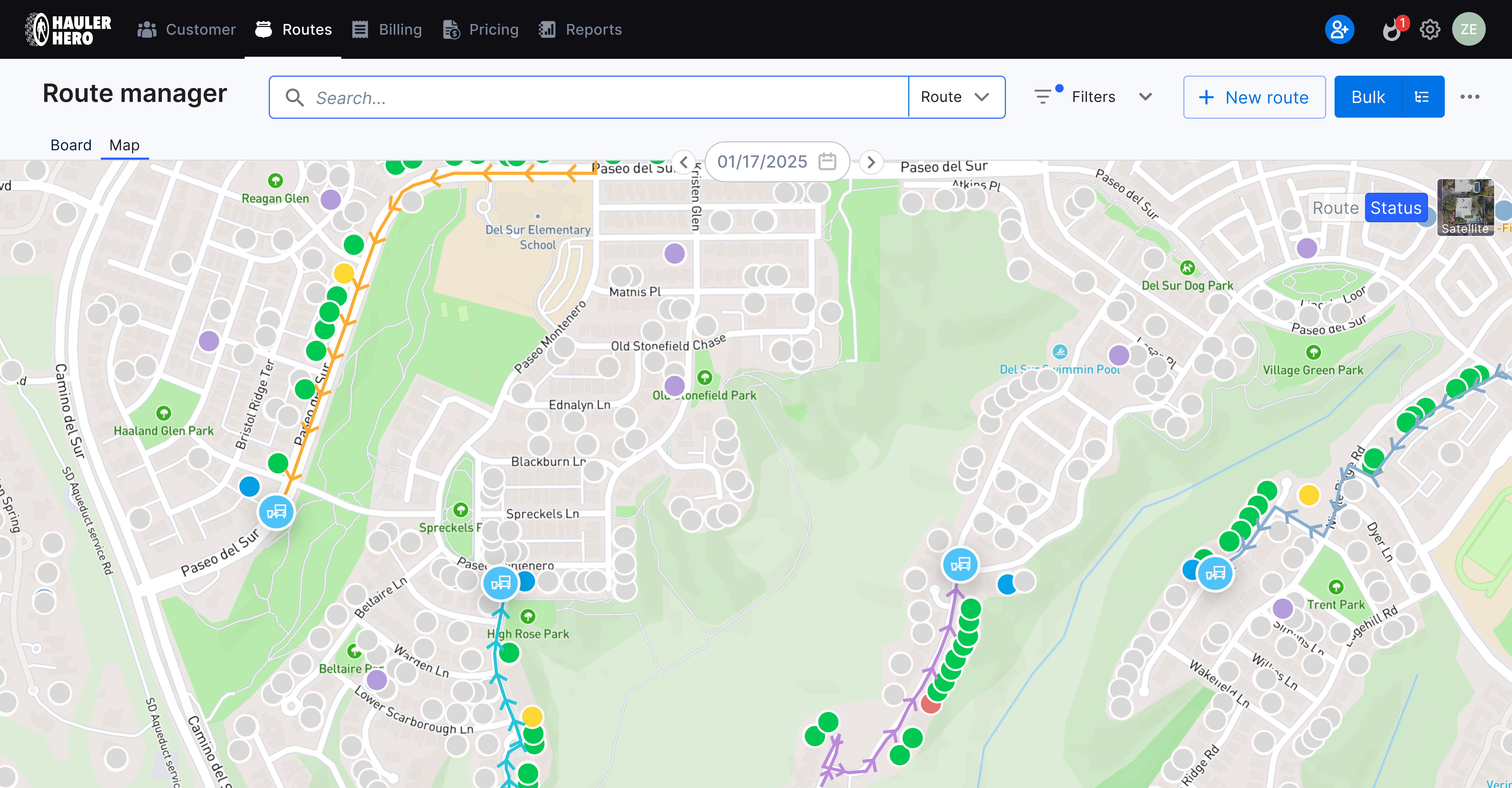
Task: Open the settings gear icon
Action: (1430, 29)
